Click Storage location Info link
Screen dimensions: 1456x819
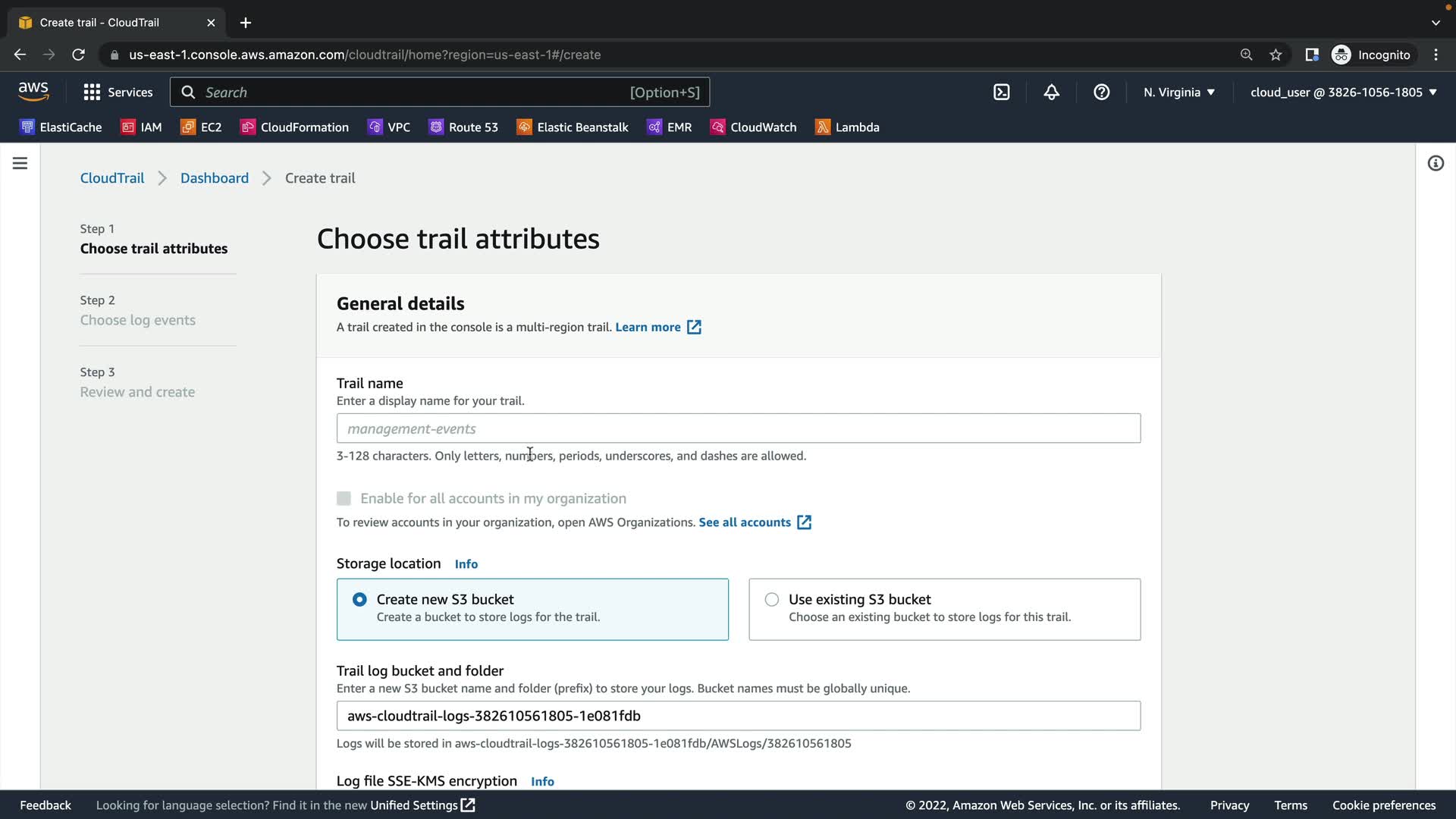pos(466,564)
